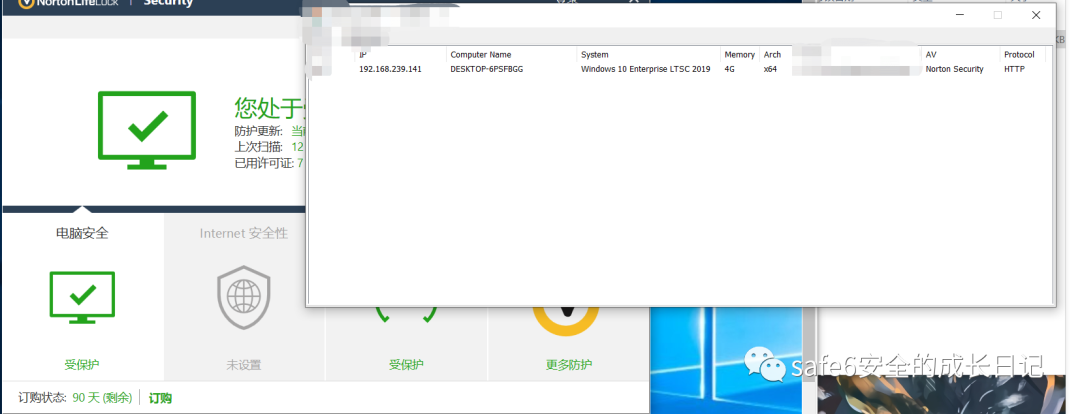Open the 电脑安全 tab in Norton
The image size is (1080, 414).
(83, 234)
